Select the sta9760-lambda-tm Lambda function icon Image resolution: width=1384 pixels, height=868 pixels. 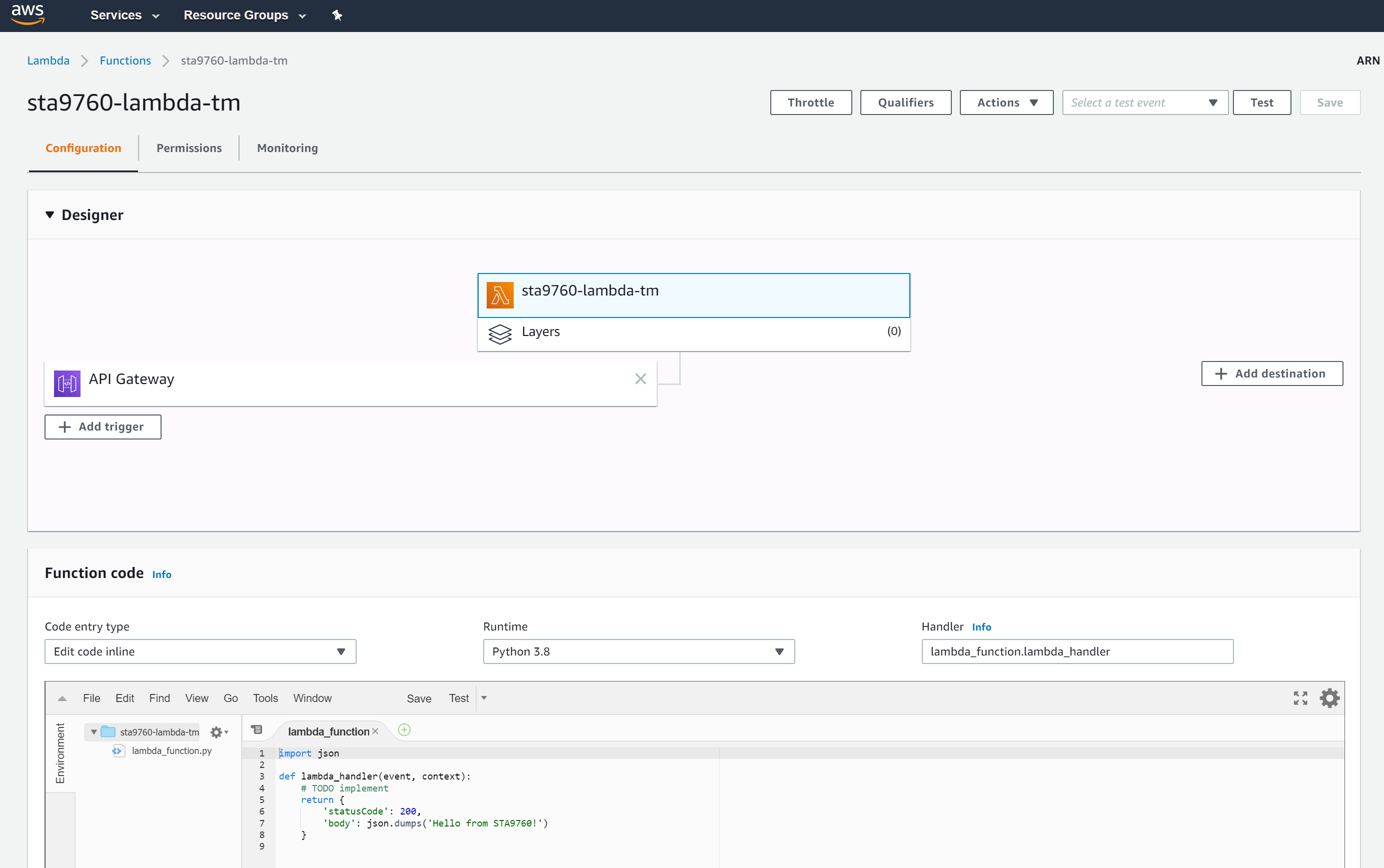point(499,295)
